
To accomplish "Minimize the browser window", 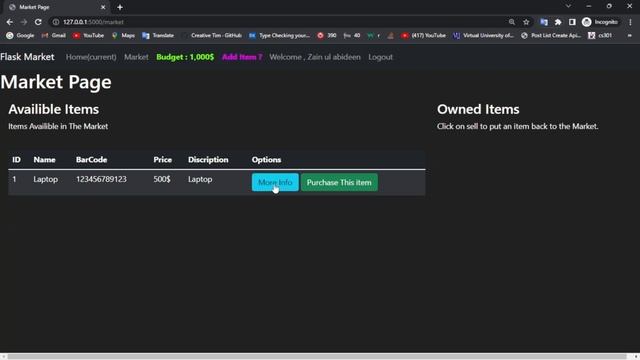I will click(589, 6).
